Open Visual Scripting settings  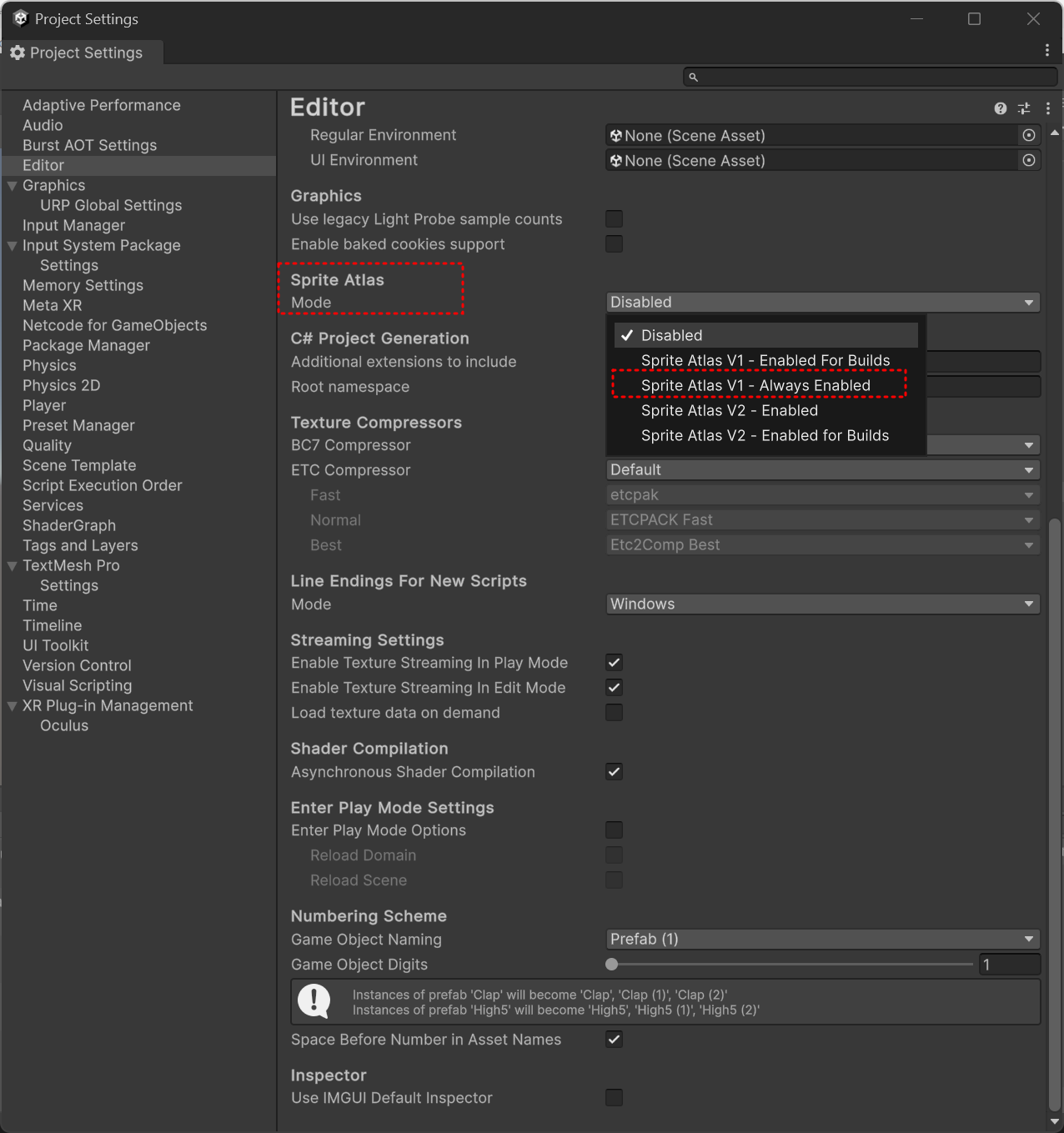(x=78, y=685)
